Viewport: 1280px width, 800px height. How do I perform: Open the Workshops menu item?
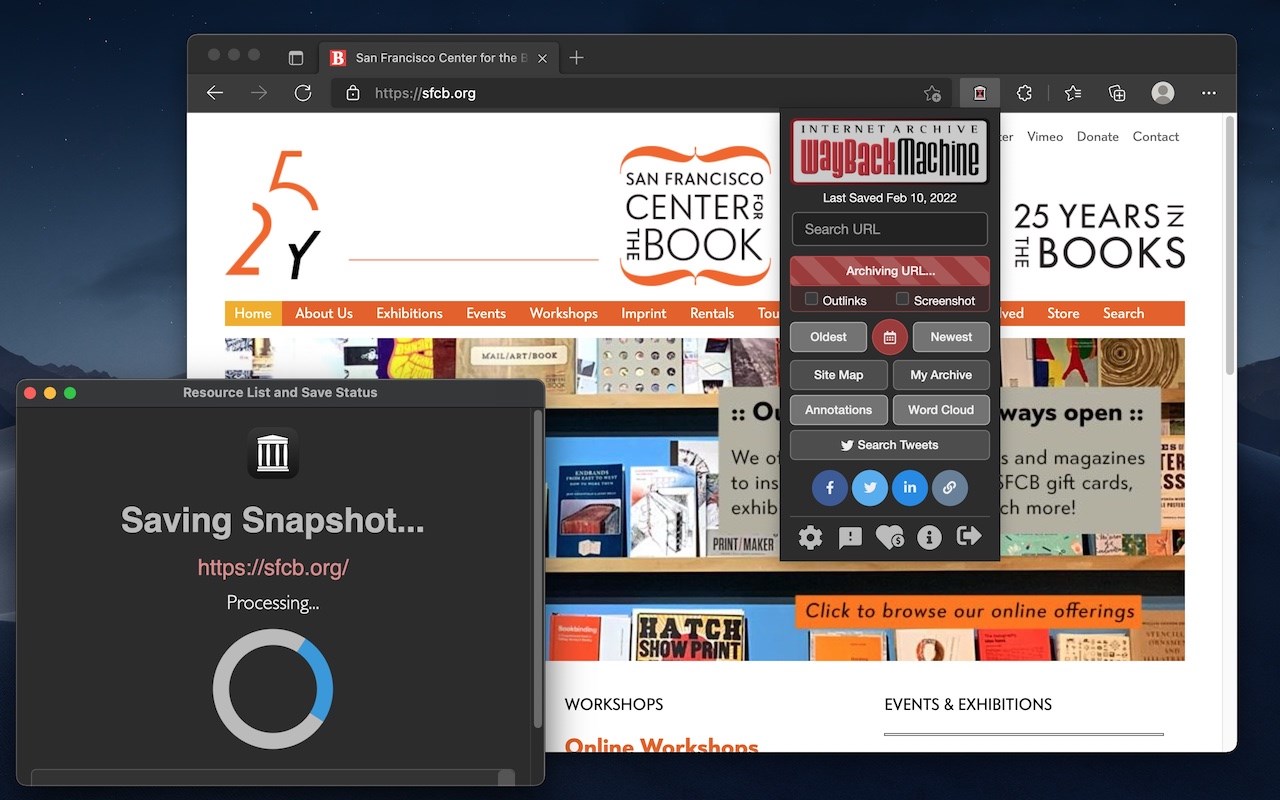[x=564, y=313]
